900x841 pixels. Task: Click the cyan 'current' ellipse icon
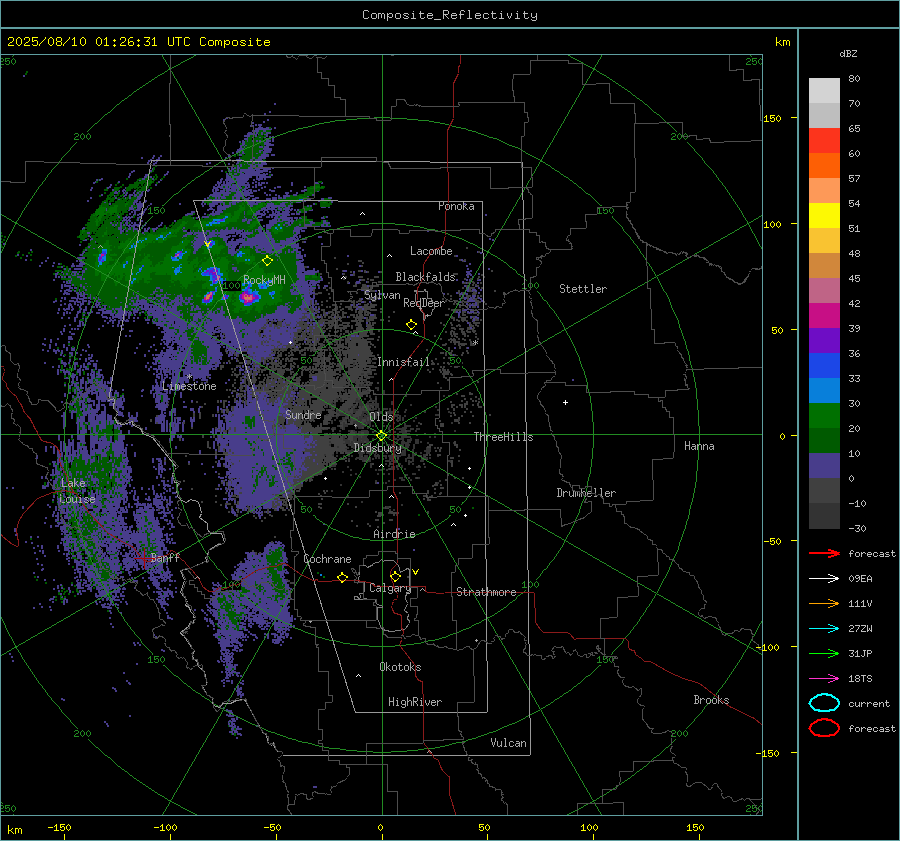[824, 703]
